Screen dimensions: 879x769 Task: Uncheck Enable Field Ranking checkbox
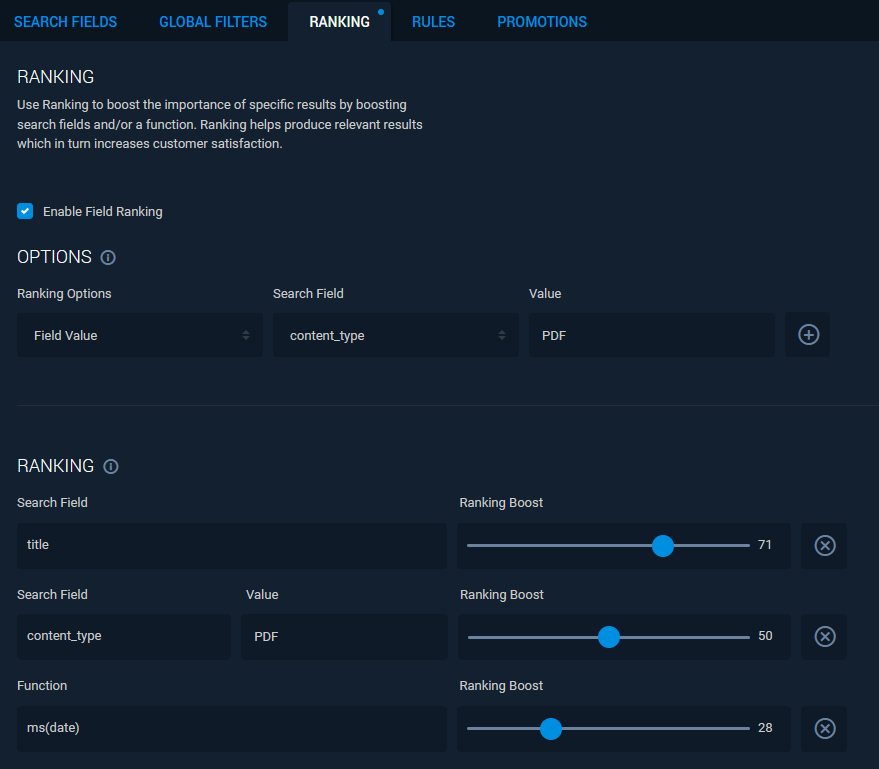25,211
